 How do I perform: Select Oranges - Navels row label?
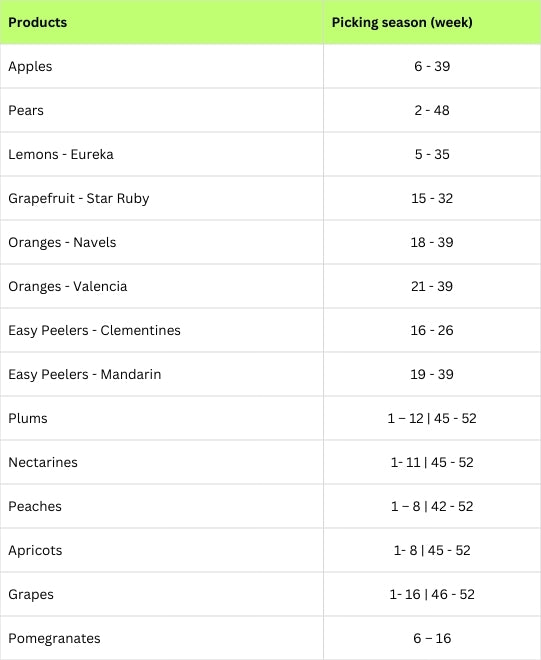pos(62,242)
